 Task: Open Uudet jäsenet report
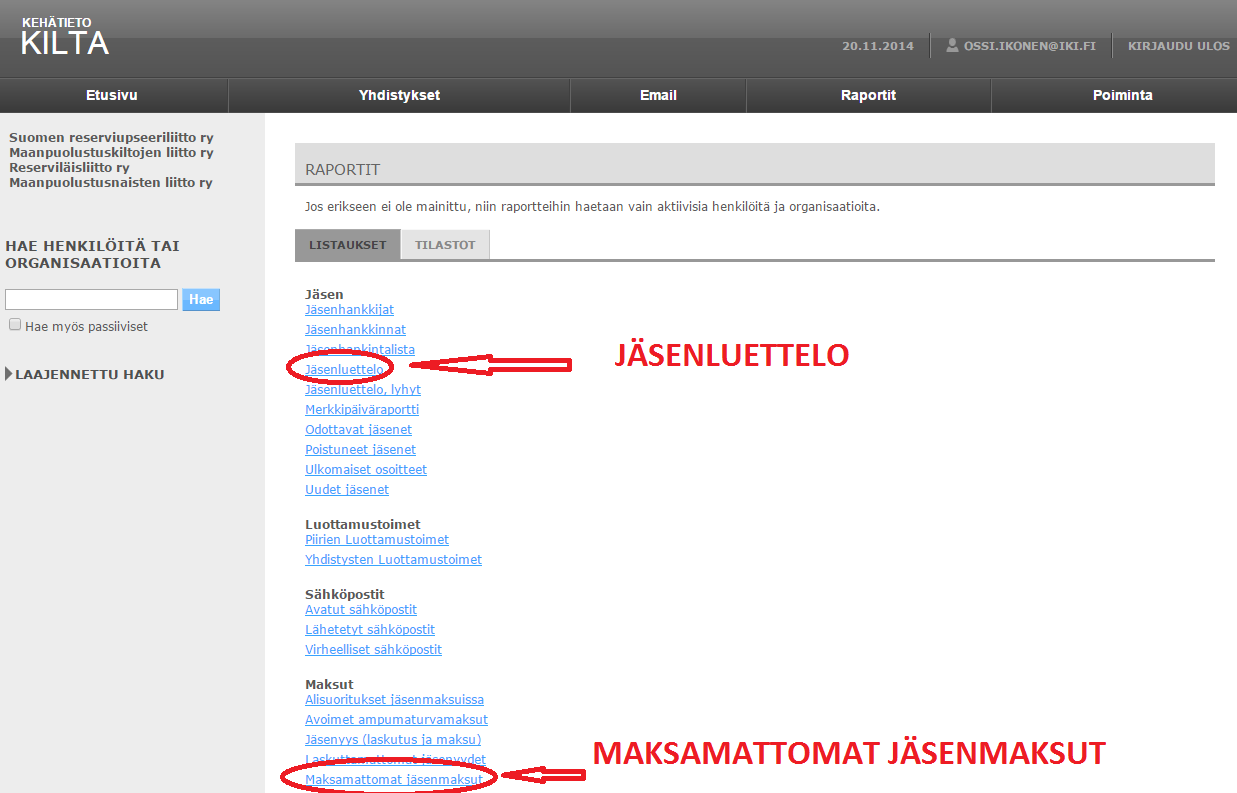click(347, 490)
